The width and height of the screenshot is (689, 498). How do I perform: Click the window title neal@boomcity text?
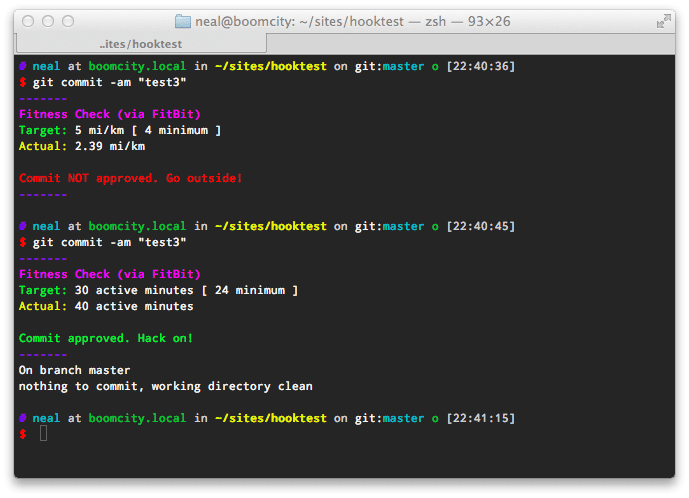tap(353, 21)
